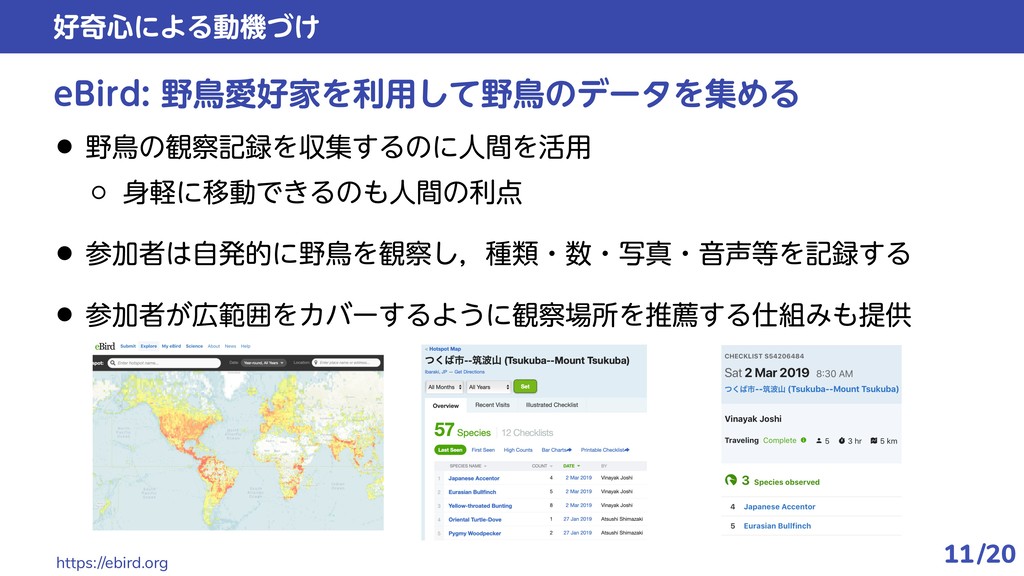Viewport: 1024px width, 576px height.
Task: Open the News menu item
Action: pos(231,346)
